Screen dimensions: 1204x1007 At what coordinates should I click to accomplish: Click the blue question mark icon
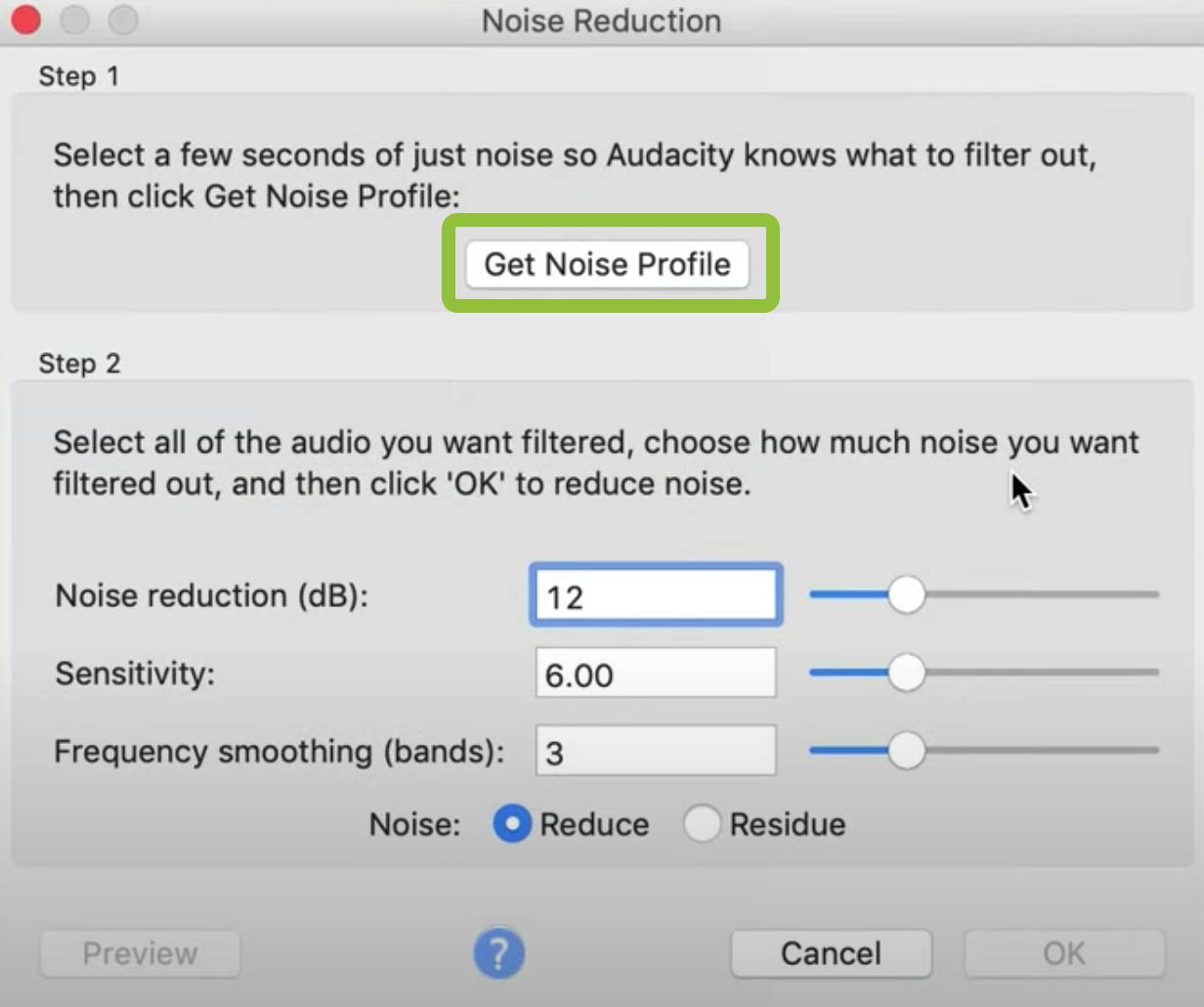click(499, 953)
